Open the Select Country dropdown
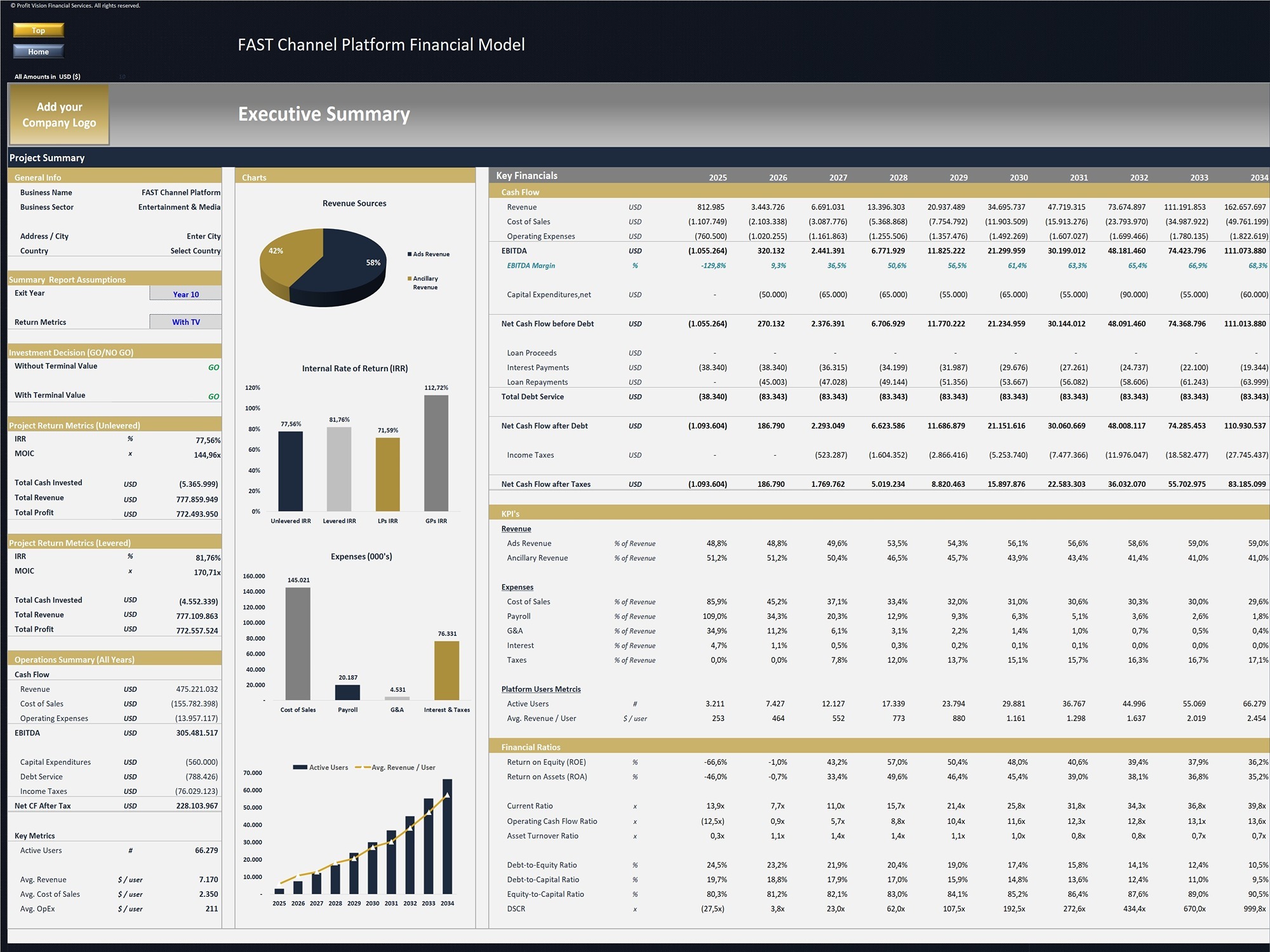The image size is (1270, 952). [195, 250]
